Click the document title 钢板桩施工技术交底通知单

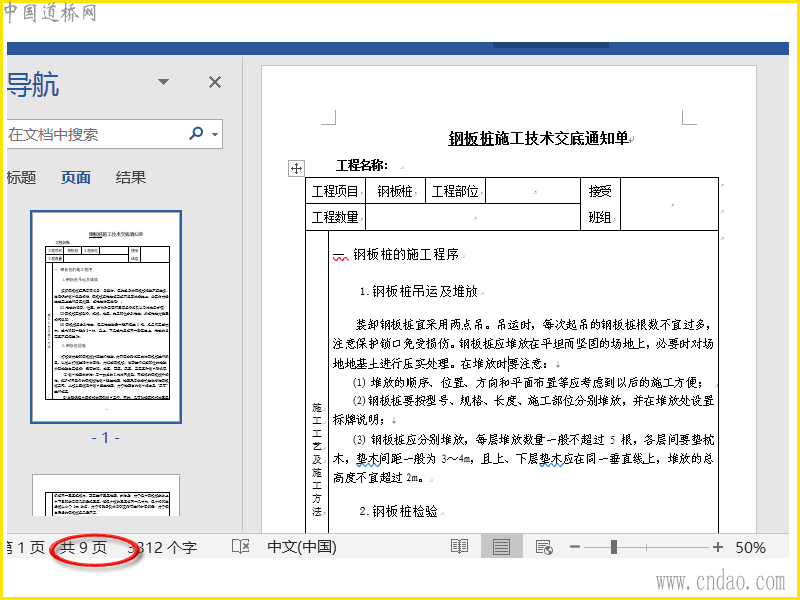pyautogui.click(x=538, y=138)
